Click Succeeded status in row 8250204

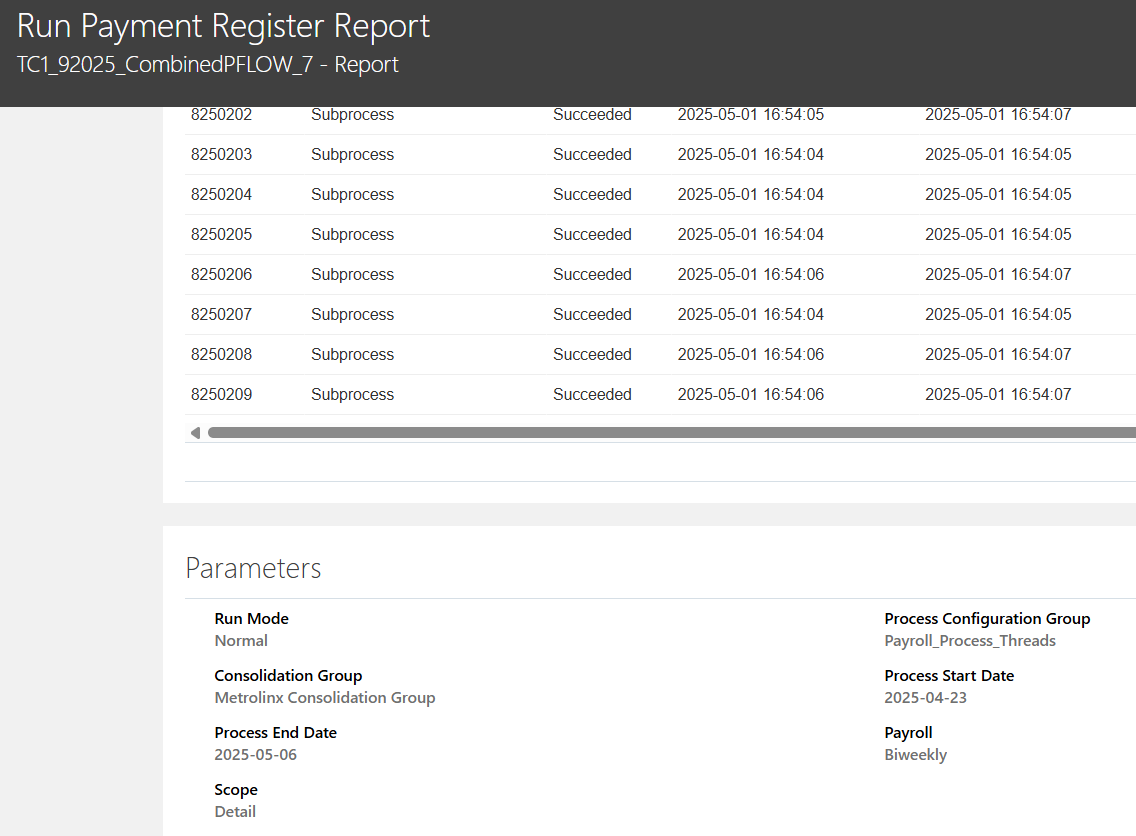point(593,194)
